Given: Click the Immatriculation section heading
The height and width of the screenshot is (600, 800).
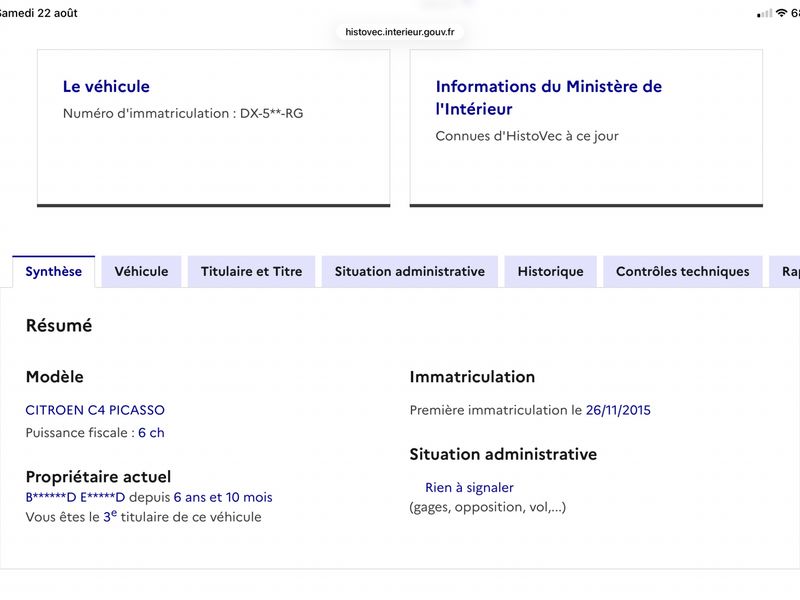Looking at the screenshot, I should coord(472,377).
